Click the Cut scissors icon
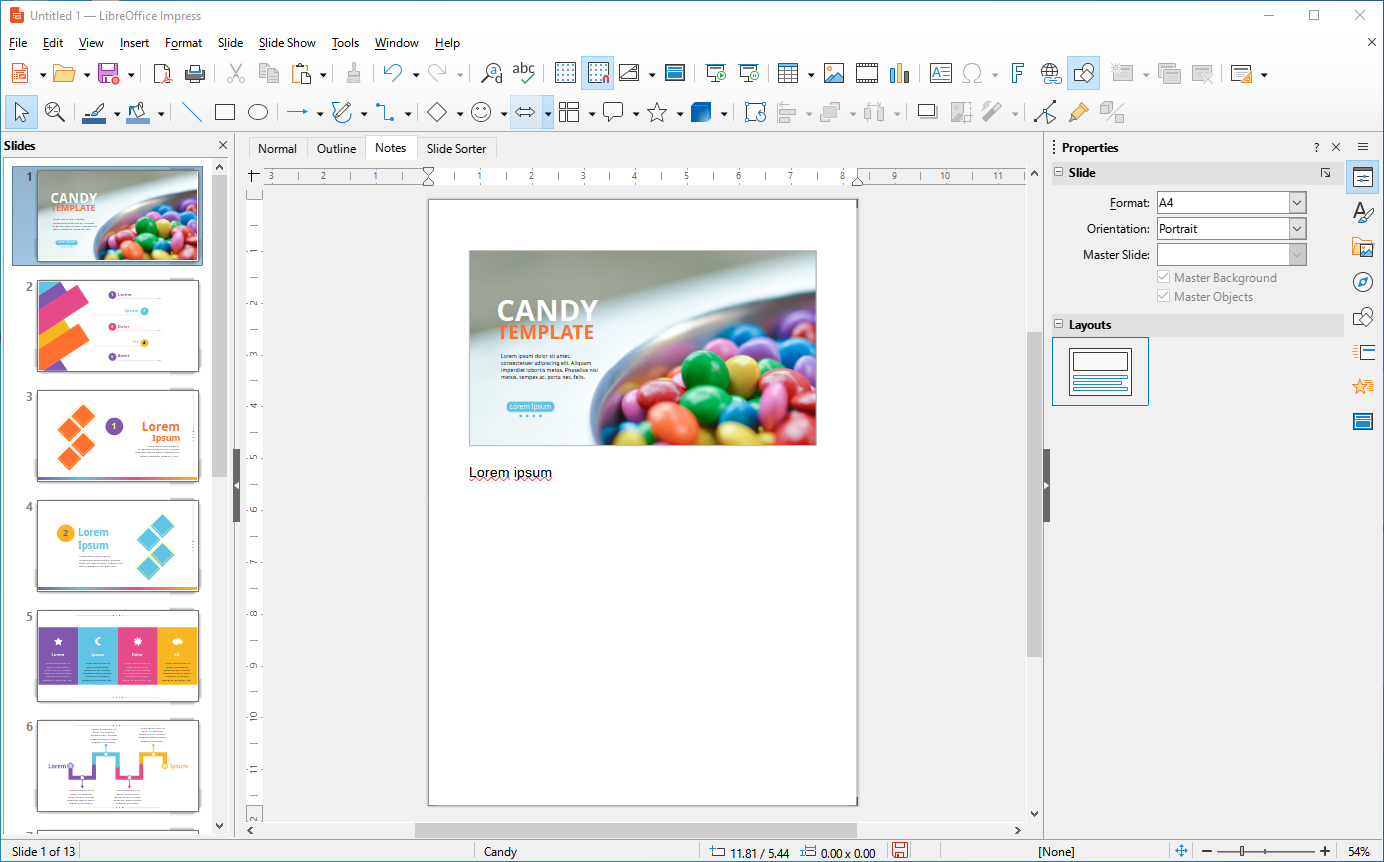 click(x=236, y=73)
